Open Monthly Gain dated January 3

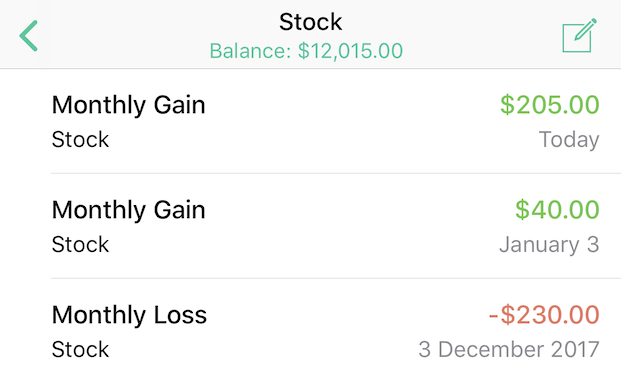310,226
